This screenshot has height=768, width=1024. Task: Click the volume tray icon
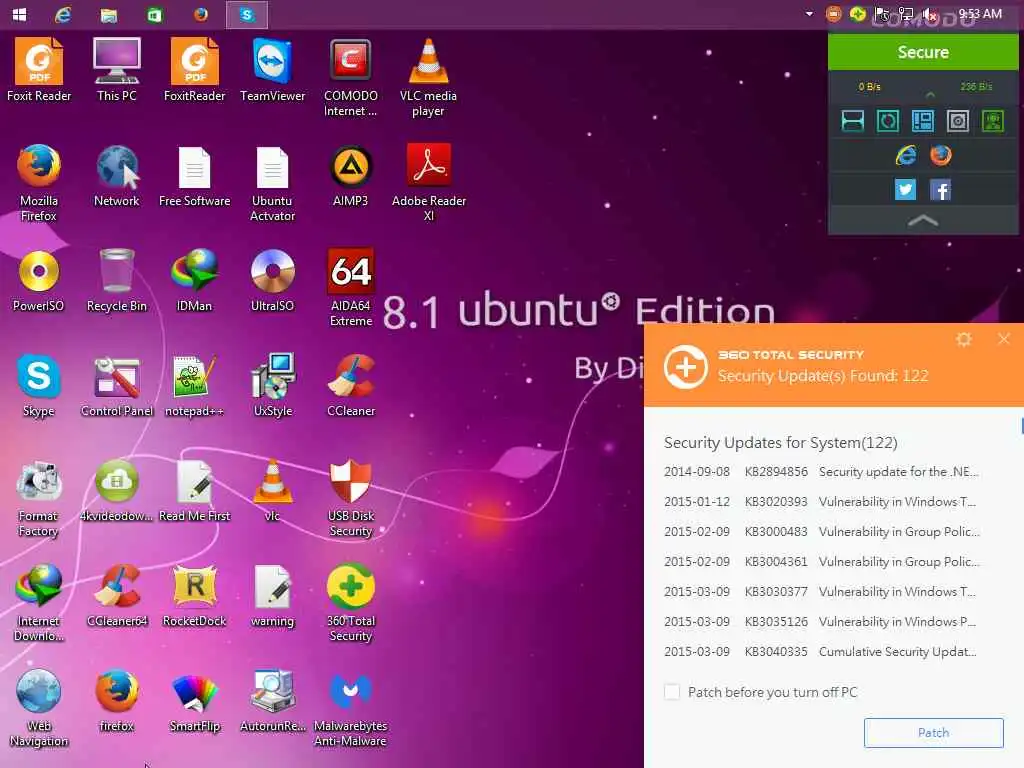(930, 14)
